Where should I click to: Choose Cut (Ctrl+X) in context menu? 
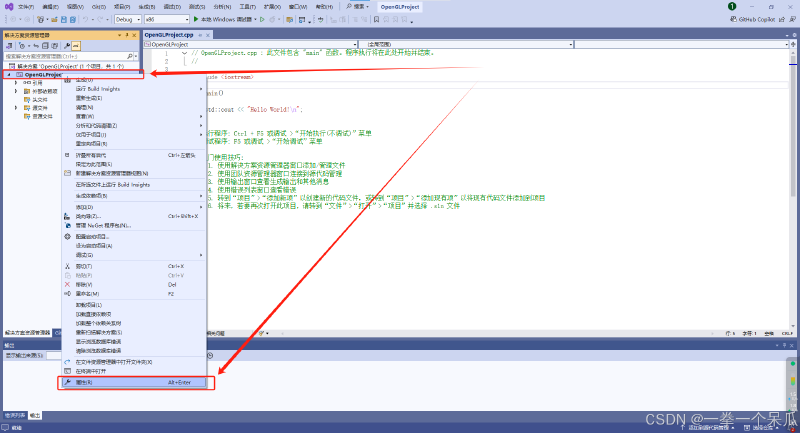[x=134, y=266]
